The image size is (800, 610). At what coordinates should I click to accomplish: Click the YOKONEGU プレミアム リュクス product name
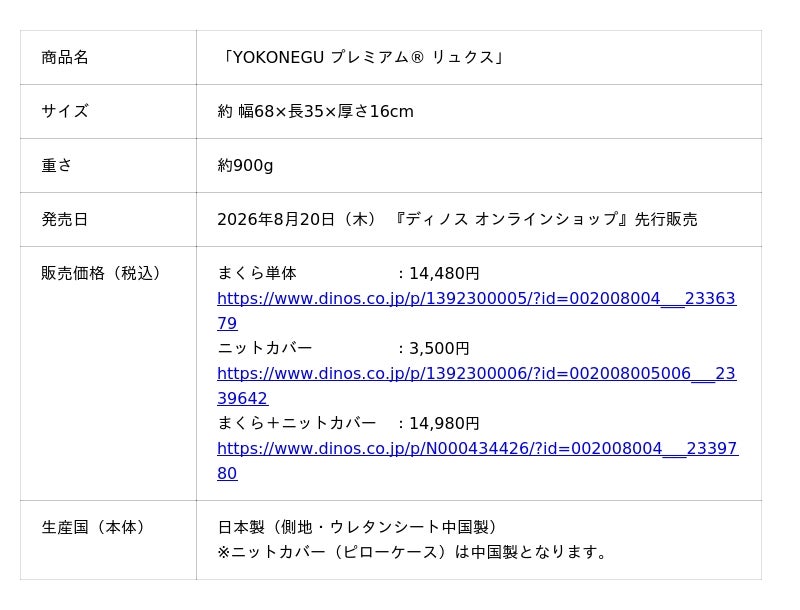tap(361, 57)
